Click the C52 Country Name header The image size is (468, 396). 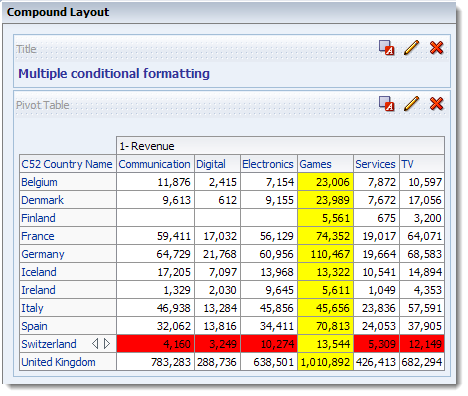pyautogui.click(x=67, y=164)
